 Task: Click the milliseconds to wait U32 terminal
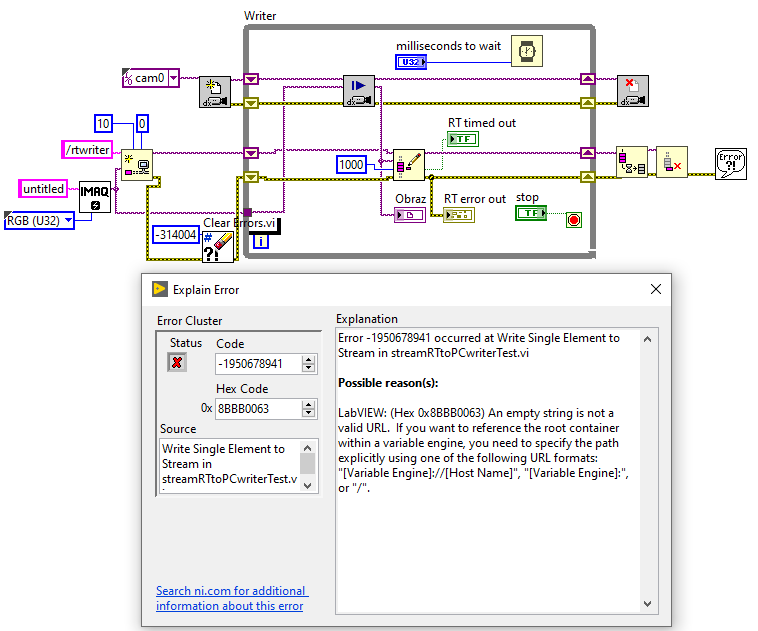411,62
